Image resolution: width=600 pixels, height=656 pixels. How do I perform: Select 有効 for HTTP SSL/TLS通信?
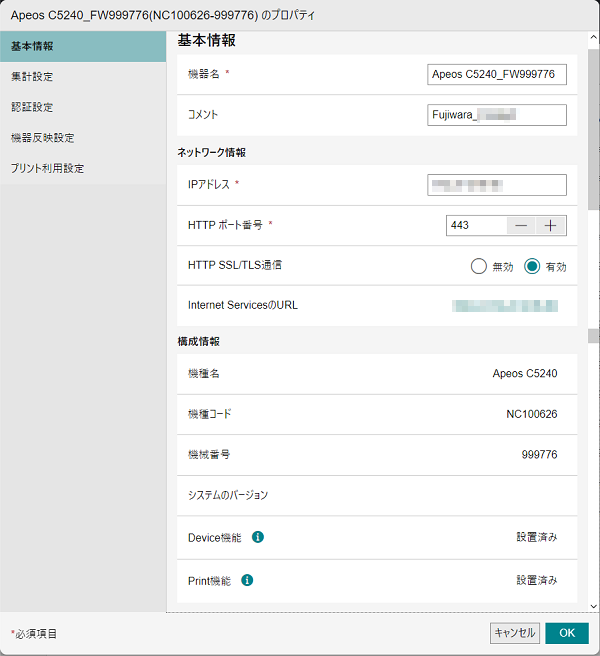pyautogui.click(x=532, y=266)
